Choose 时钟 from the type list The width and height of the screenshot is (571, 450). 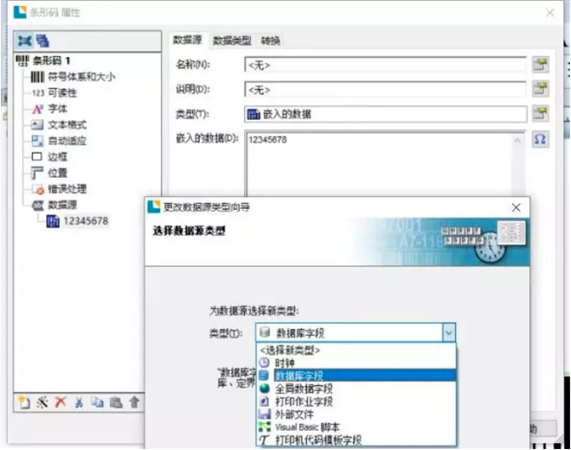point(356,363)
